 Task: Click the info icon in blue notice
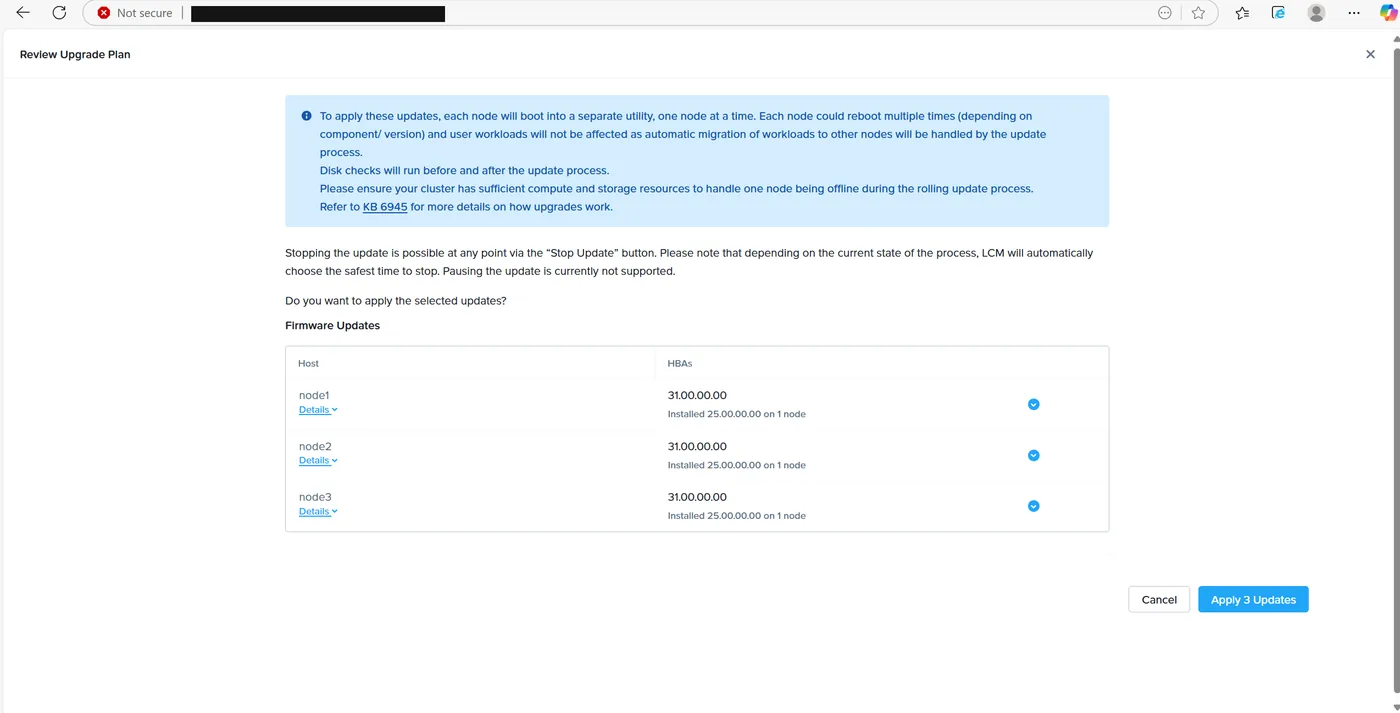pos(306,116)
